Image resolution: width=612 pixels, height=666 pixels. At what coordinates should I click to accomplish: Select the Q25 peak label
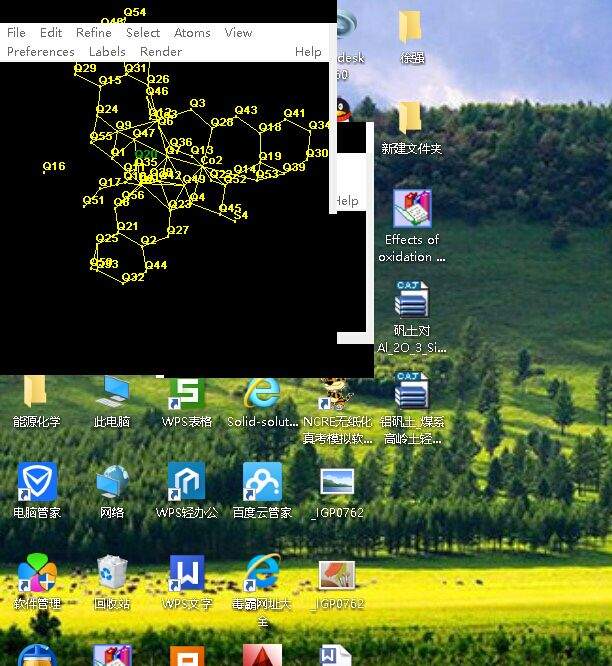[x=107, y=238]
